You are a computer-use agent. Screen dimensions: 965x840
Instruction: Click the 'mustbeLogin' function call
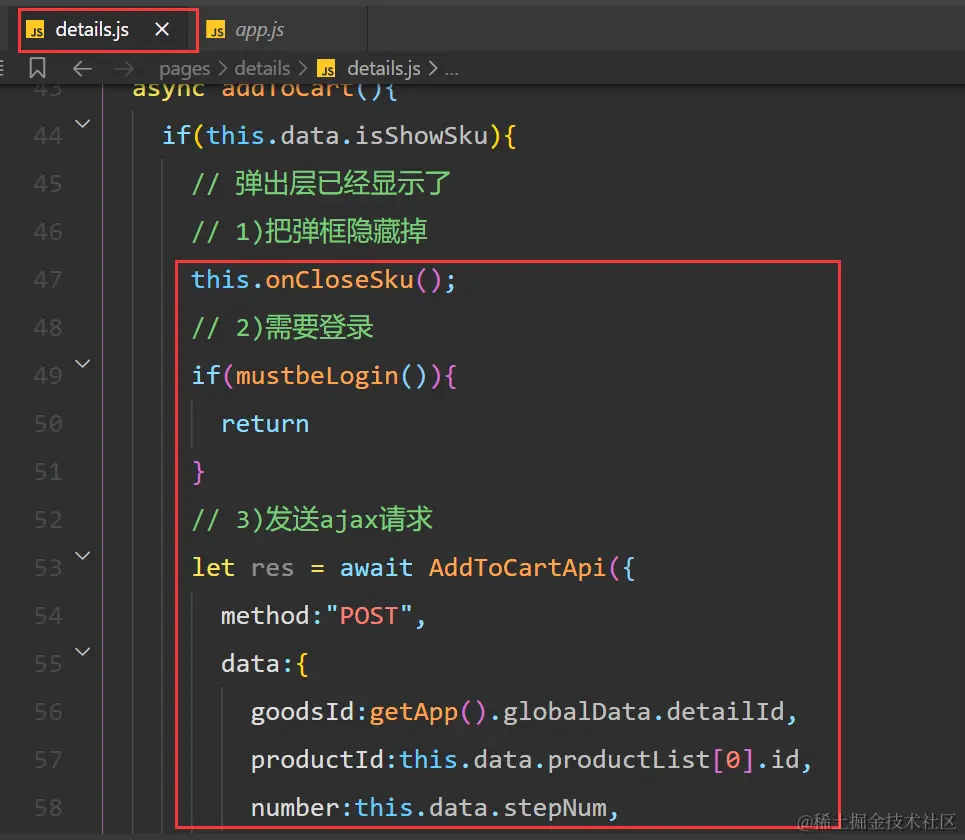click(317, 376)
